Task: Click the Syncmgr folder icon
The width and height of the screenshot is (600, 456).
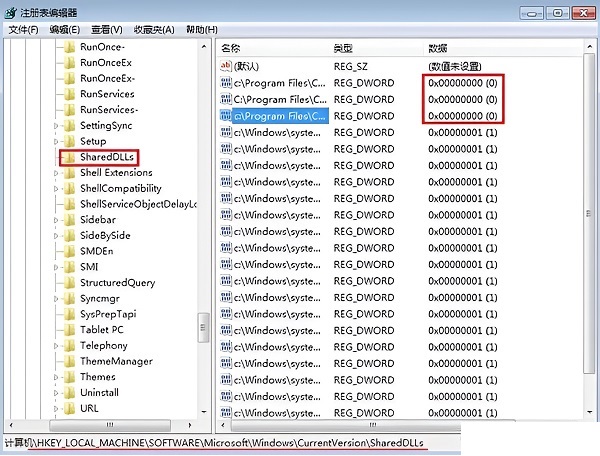Action: pyautogui.click(x=70, y=298)
